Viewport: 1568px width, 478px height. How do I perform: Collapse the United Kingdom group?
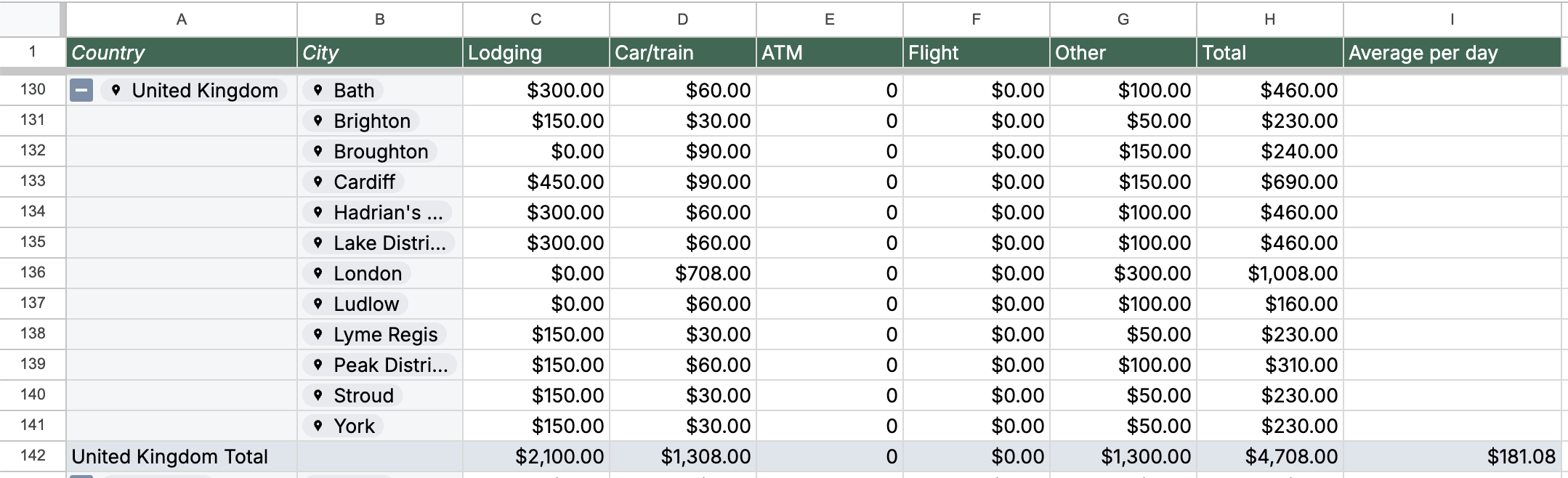[81, 91]
